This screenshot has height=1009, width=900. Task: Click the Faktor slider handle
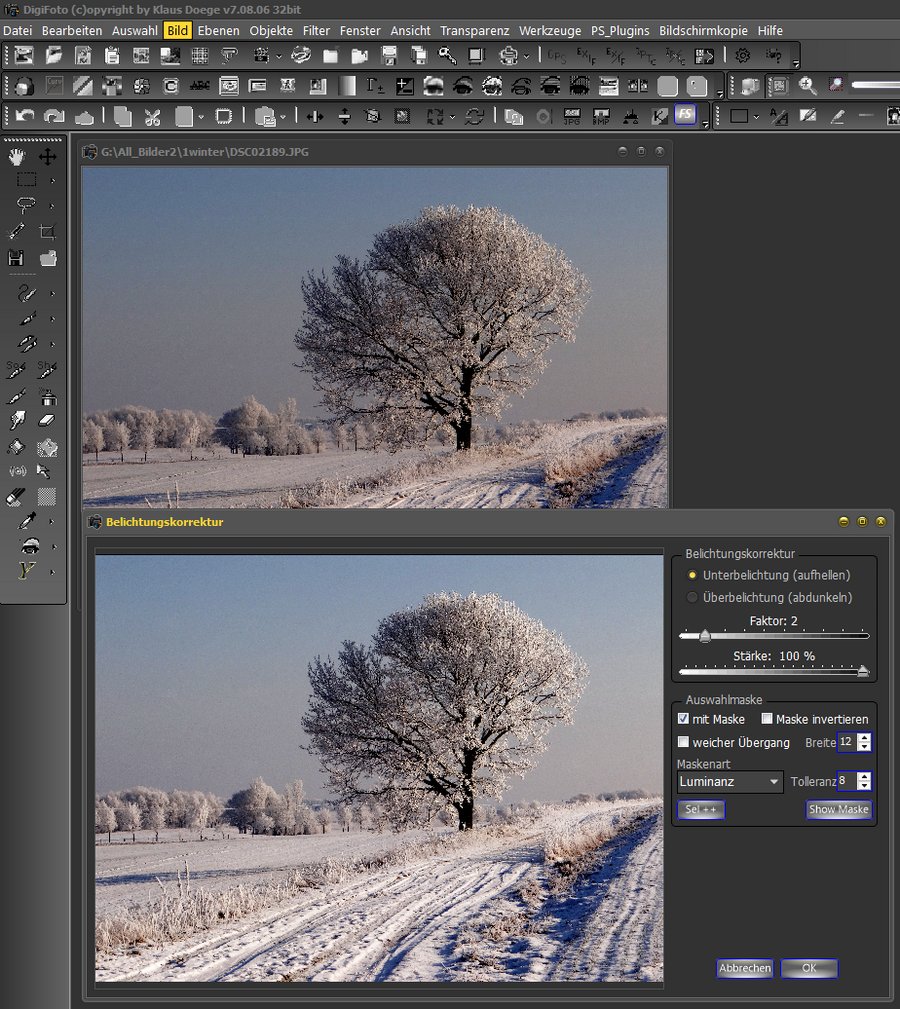click(x=704, y=636)
